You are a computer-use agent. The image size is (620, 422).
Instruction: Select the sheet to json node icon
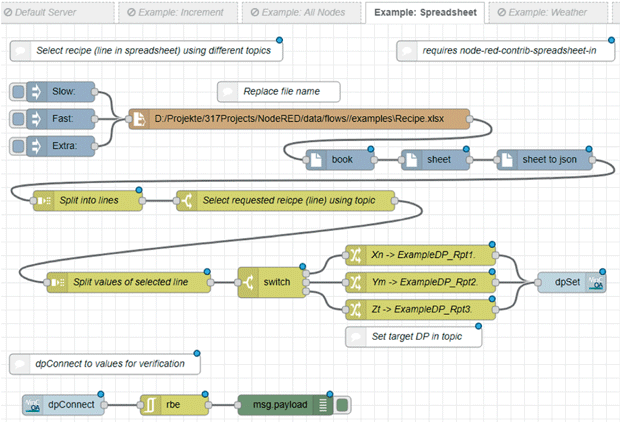(507, 160)
